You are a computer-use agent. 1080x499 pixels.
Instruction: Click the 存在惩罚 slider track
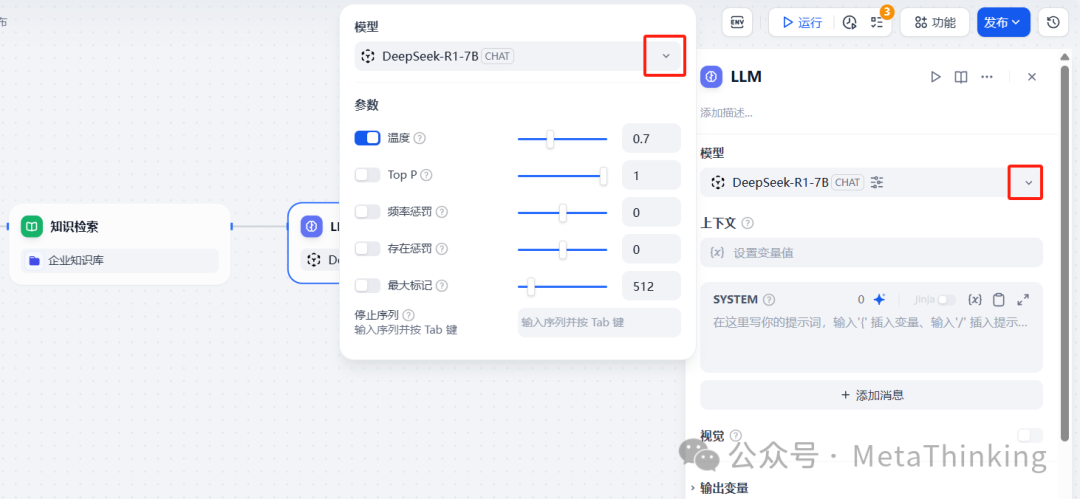pyautogui.click(x=562, y=249)
